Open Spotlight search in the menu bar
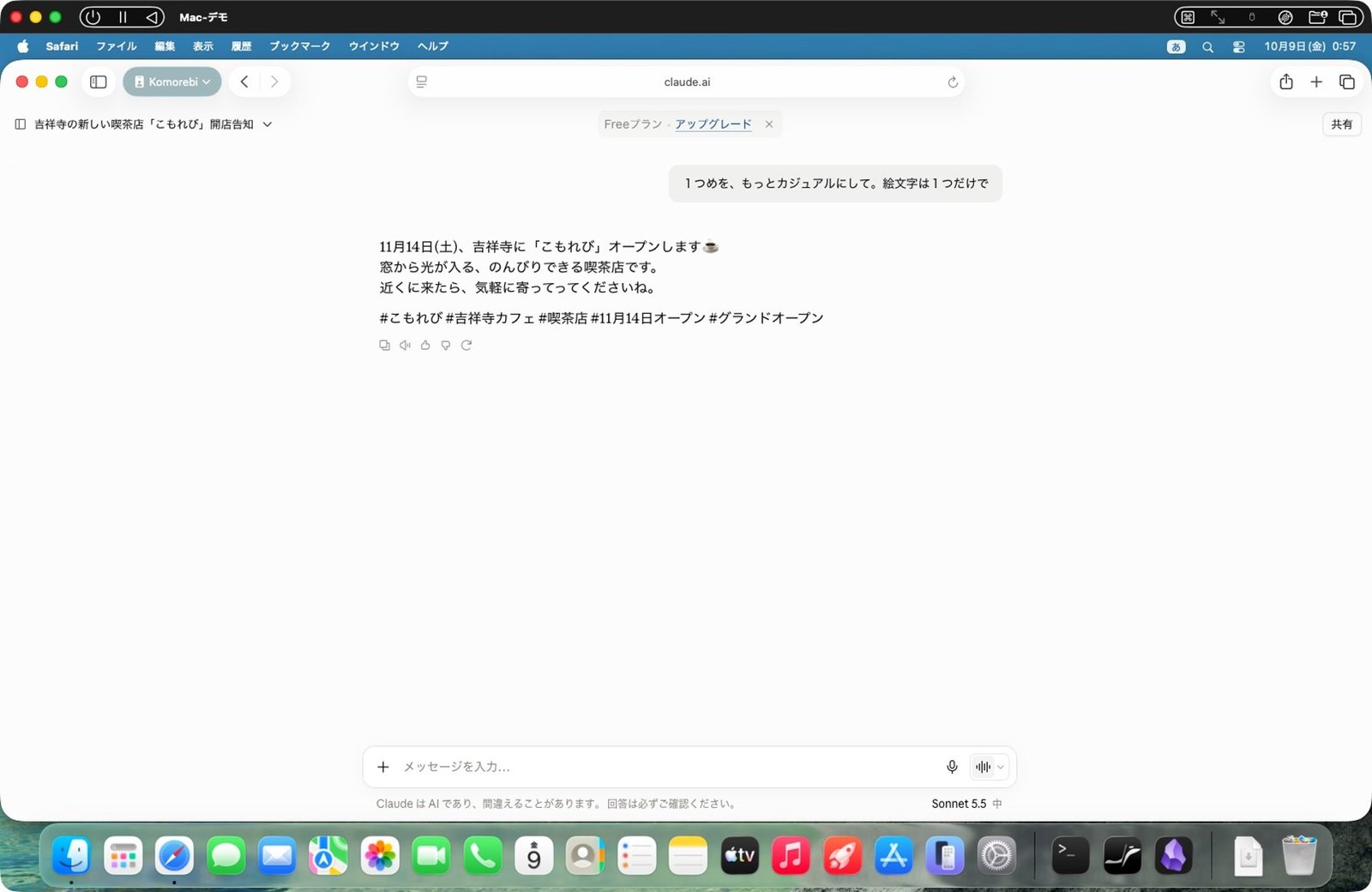This screenshot has width=1372, height=892. 1207,46
